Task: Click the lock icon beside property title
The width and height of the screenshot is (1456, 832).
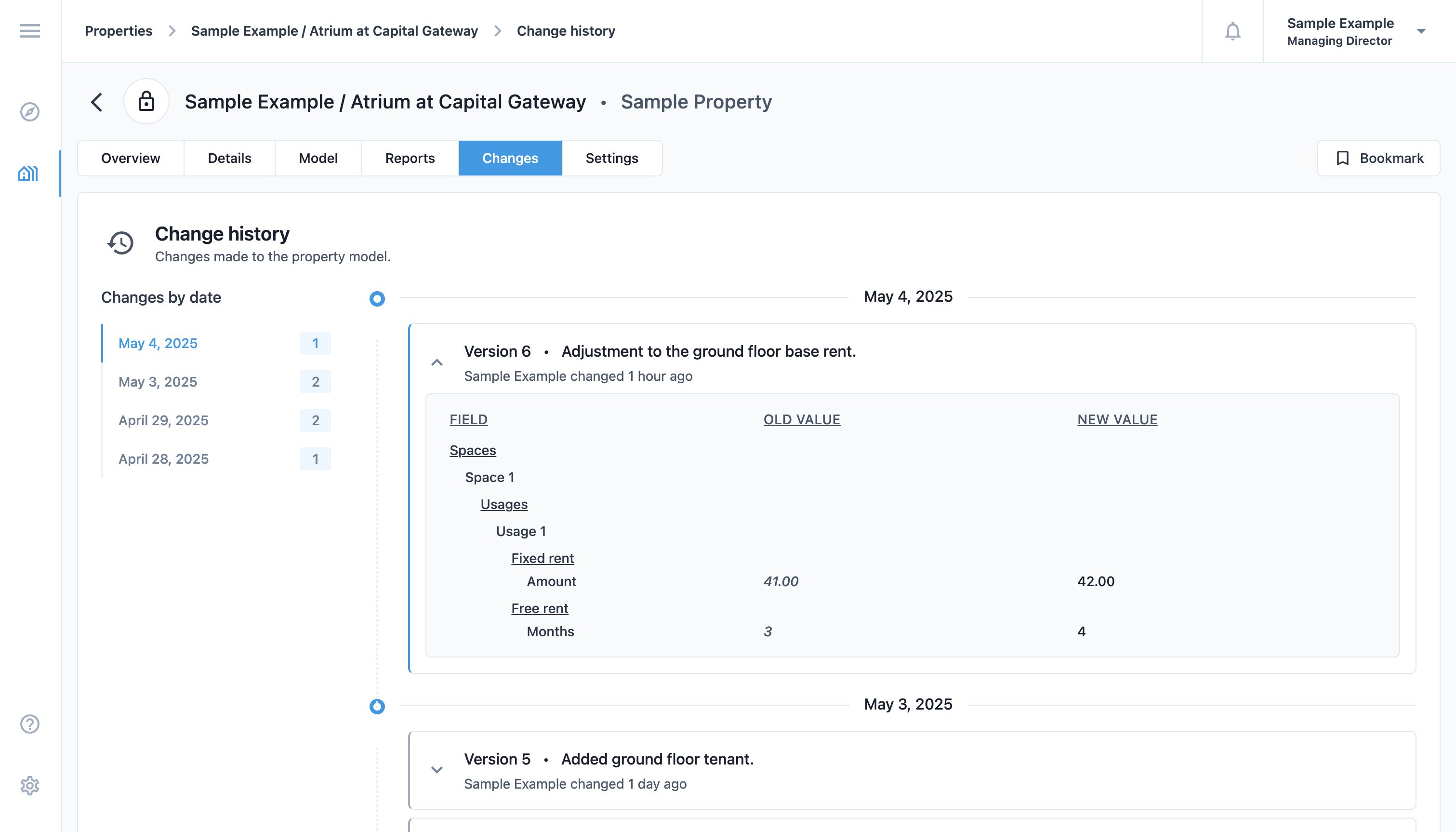Action: click(x=147, y=101)
